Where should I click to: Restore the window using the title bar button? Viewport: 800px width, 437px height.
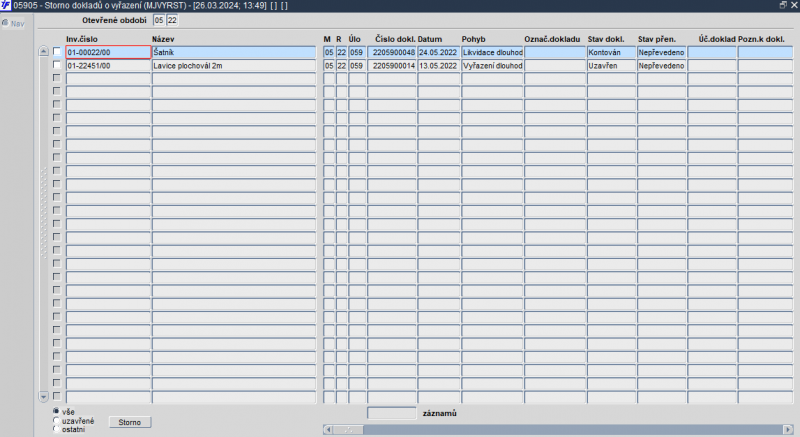pyautogui.click(x=783, y=5)
